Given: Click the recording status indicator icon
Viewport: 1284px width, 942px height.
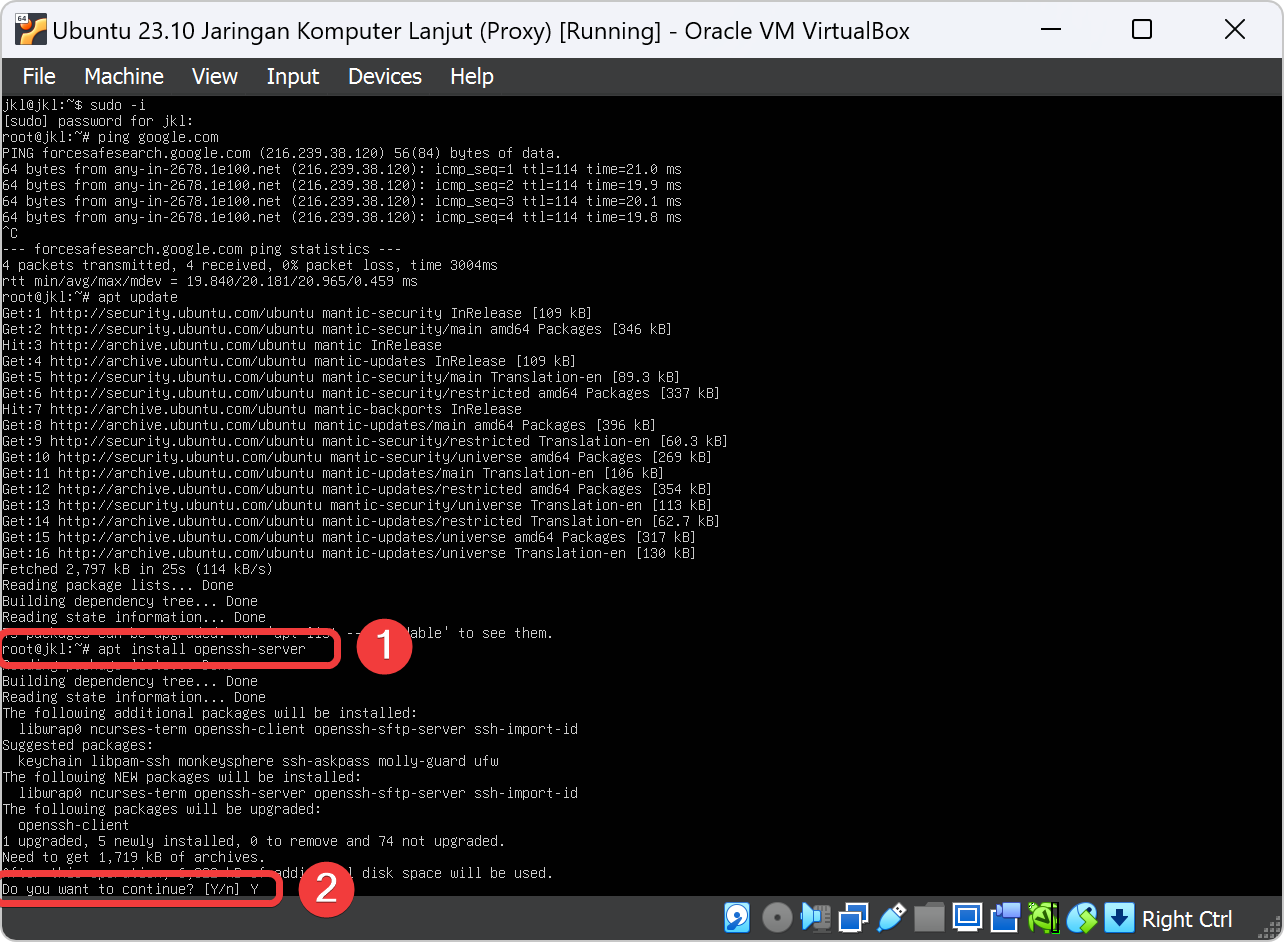Looking at the screenshot, I should pos(1005,917).
